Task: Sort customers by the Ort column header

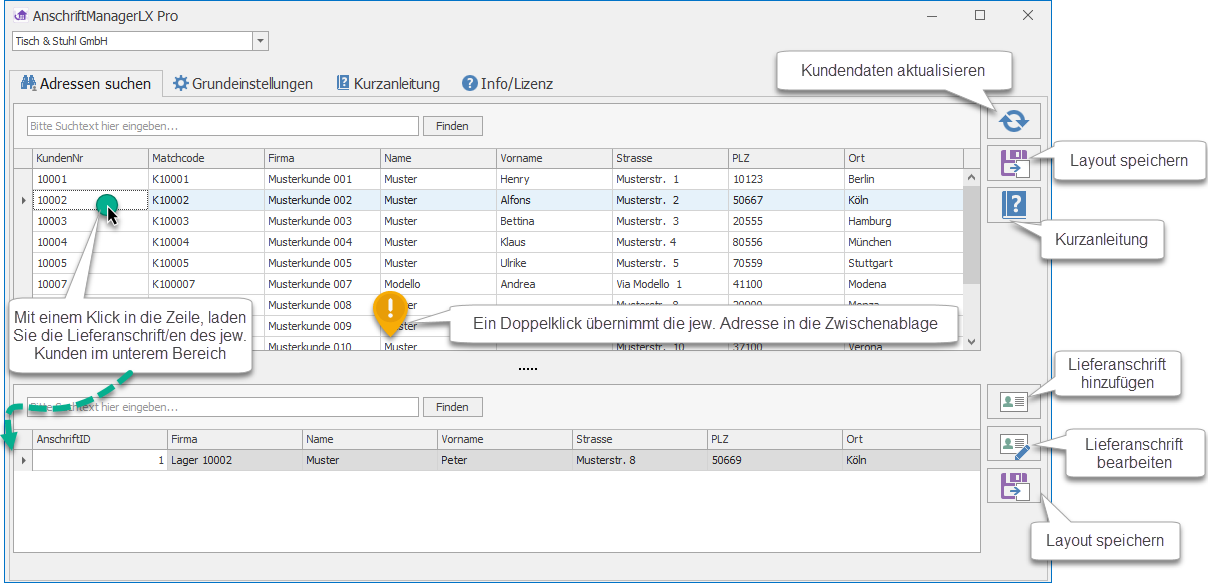Action: (x=904, y=158)
